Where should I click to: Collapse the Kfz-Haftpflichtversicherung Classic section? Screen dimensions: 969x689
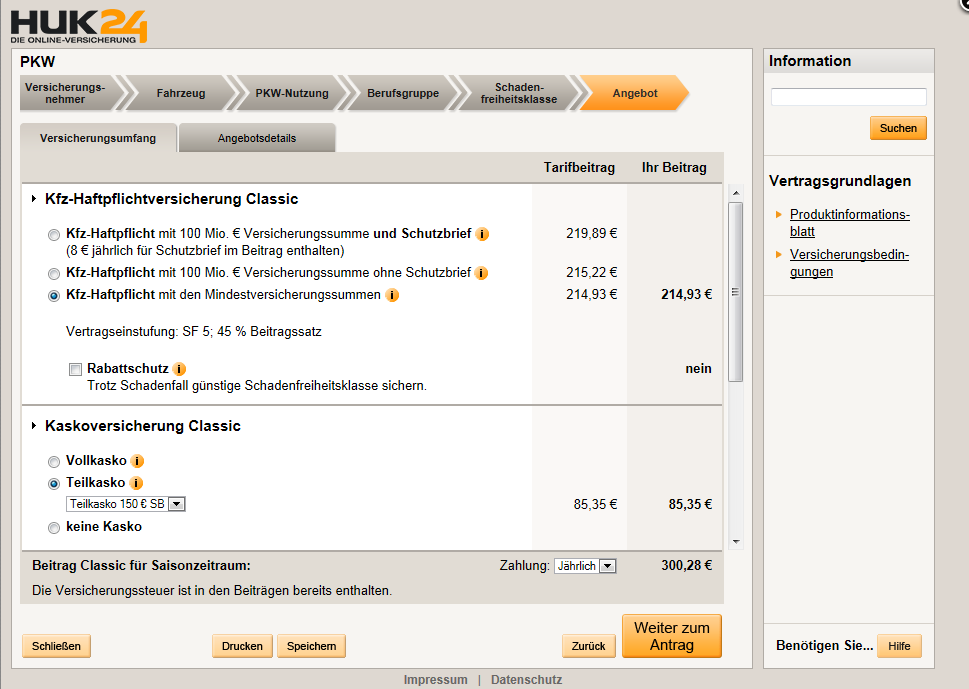[36, 199]
